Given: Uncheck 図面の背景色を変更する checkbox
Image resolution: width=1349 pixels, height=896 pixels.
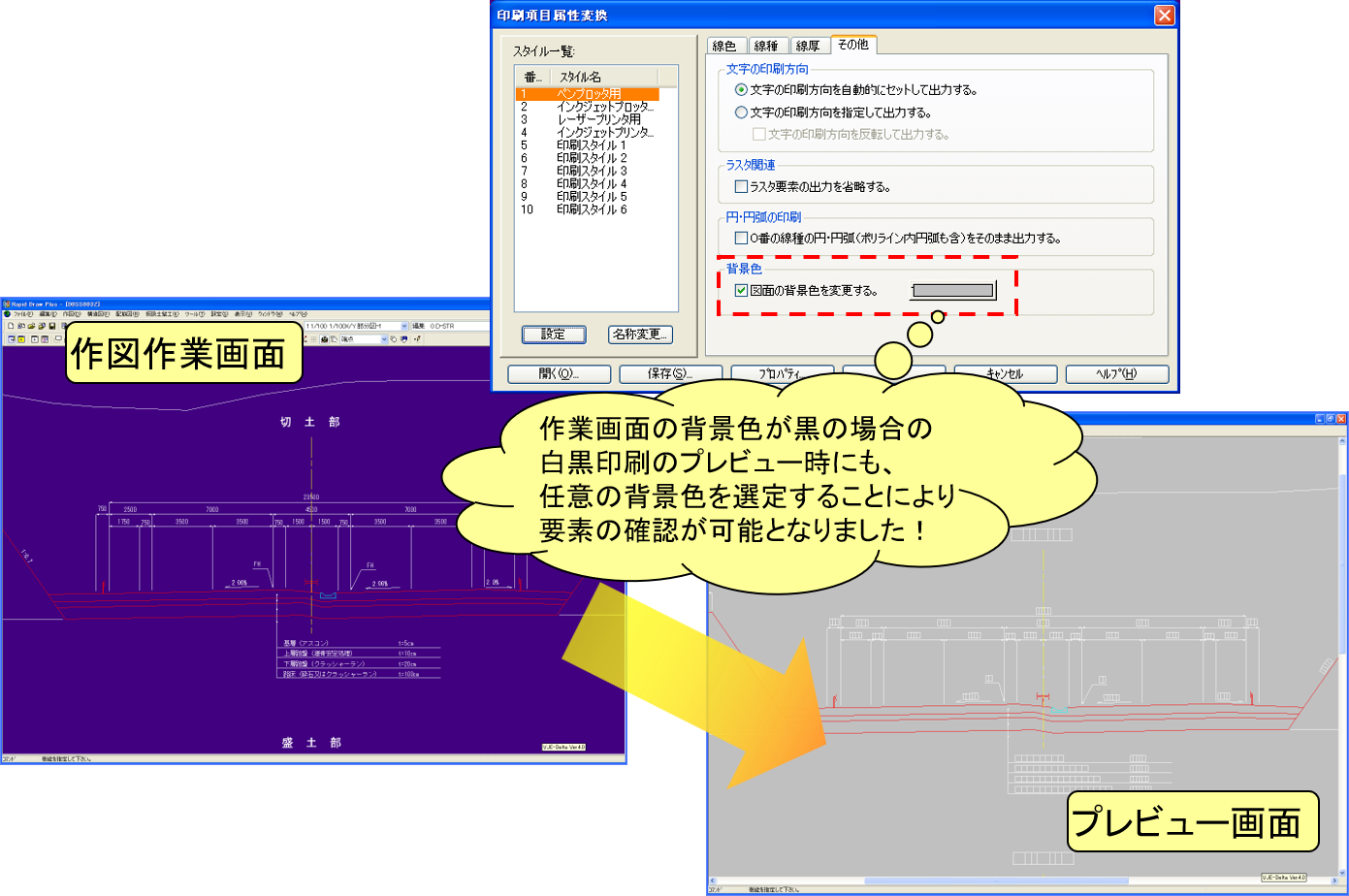Looking at the screenshot, I should [x=742, y=290].
